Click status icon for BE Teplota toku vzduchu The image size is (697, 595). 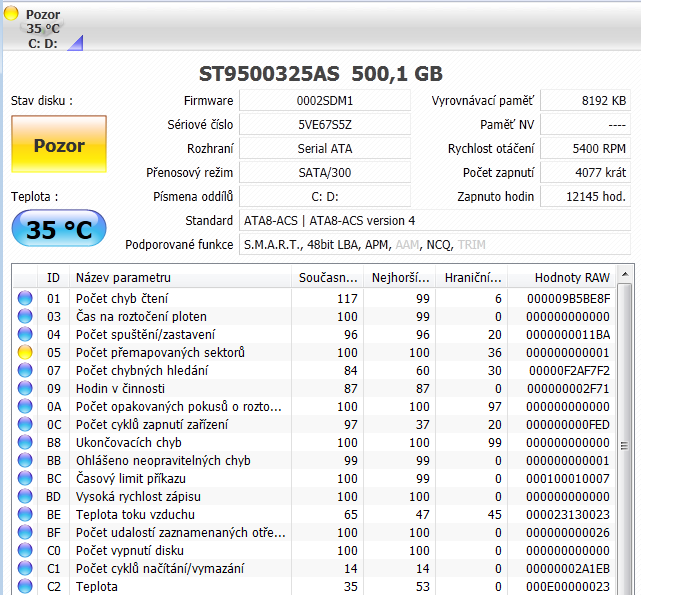(25, 514)
